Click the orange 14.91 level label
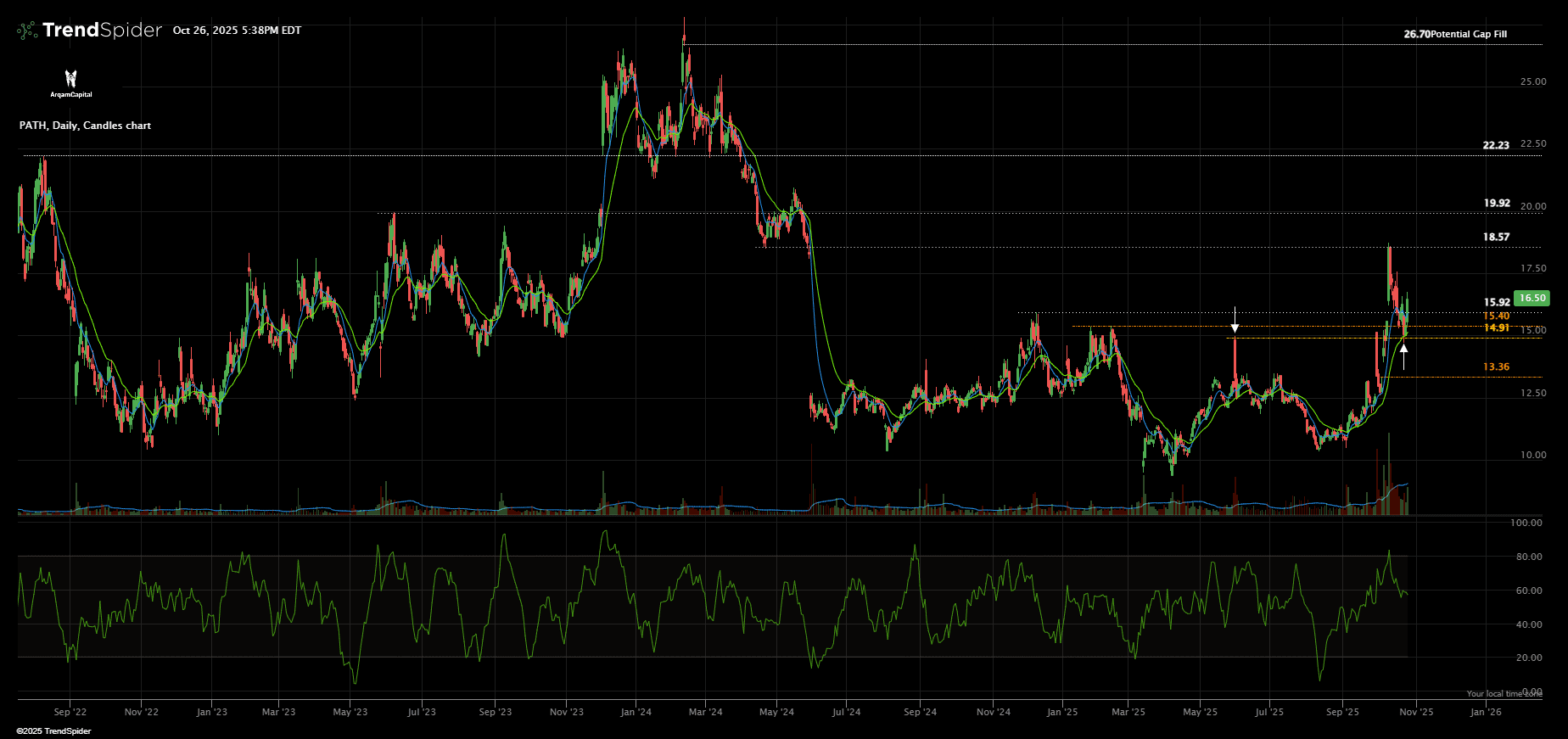1568x739 pixels. pos(1496,328)
